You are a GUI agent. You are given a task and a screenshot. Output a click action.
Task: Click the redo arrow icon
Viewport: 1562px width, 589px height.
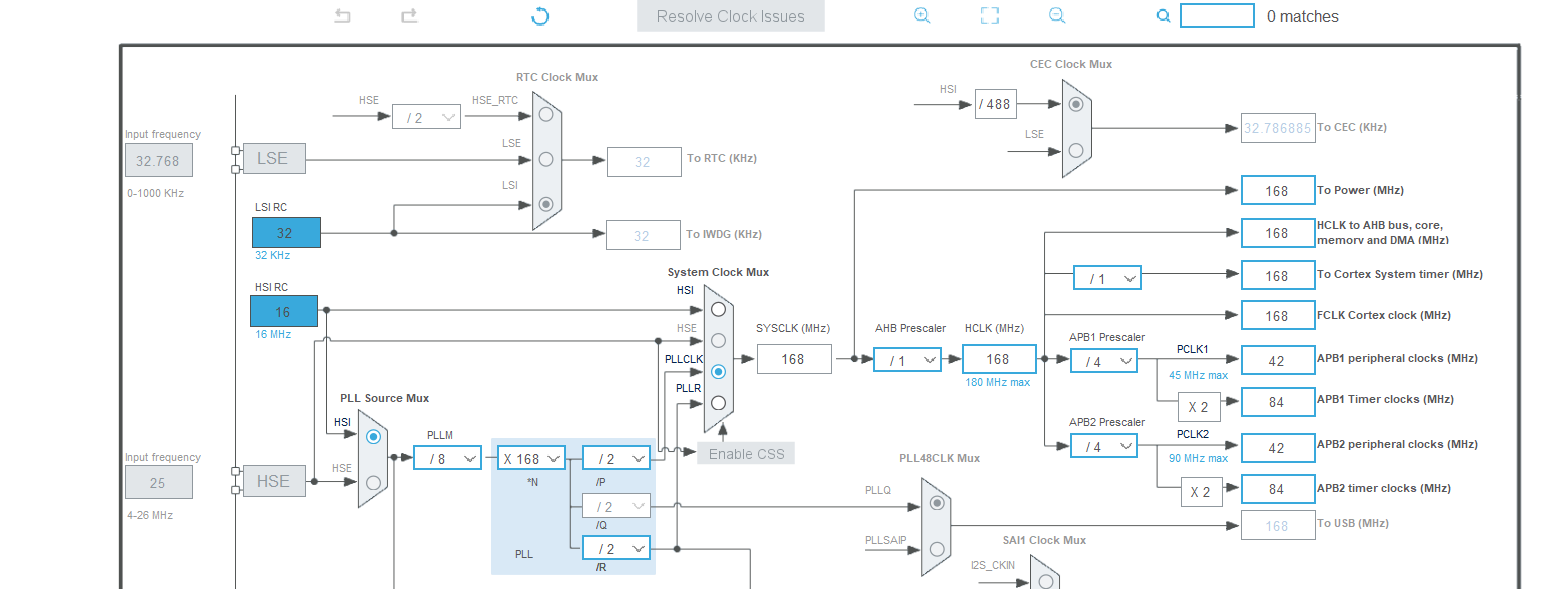[x=409, y=16]
